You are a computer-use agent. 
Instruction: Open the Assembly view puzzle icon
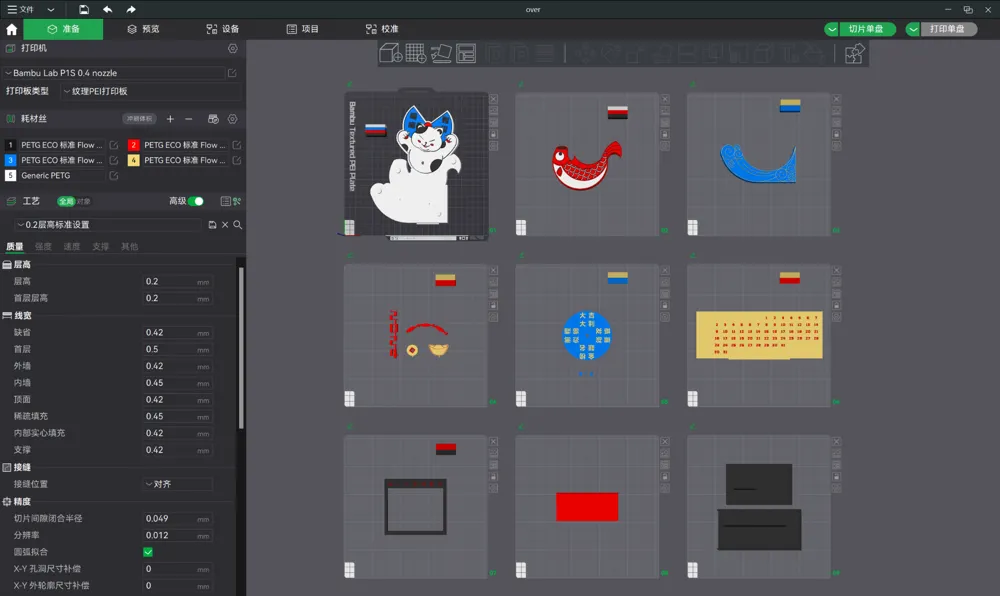(855, 54)
